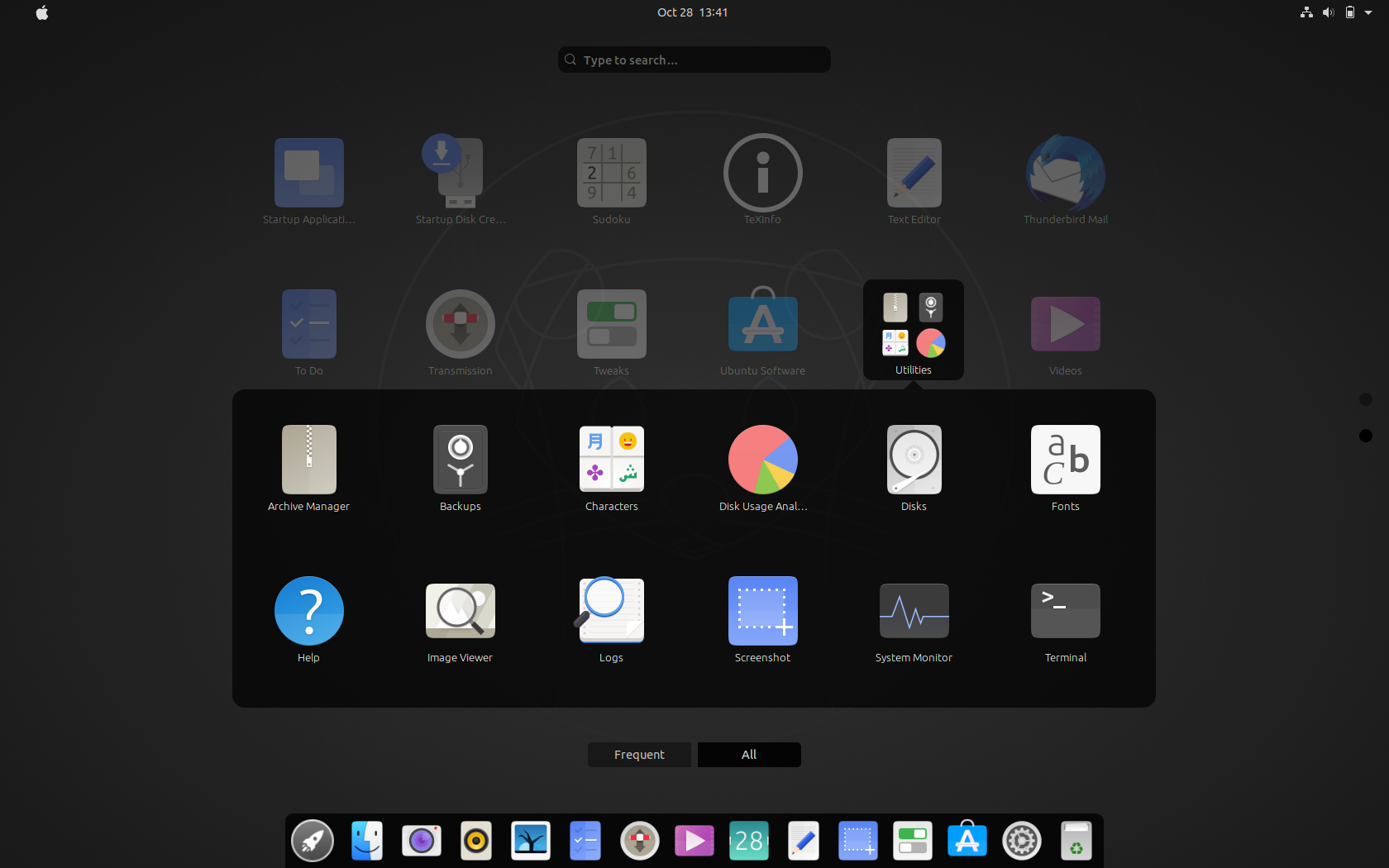Open Startup Disk Creator
The height and width of the screenshot is (868, 1389).
461,181
